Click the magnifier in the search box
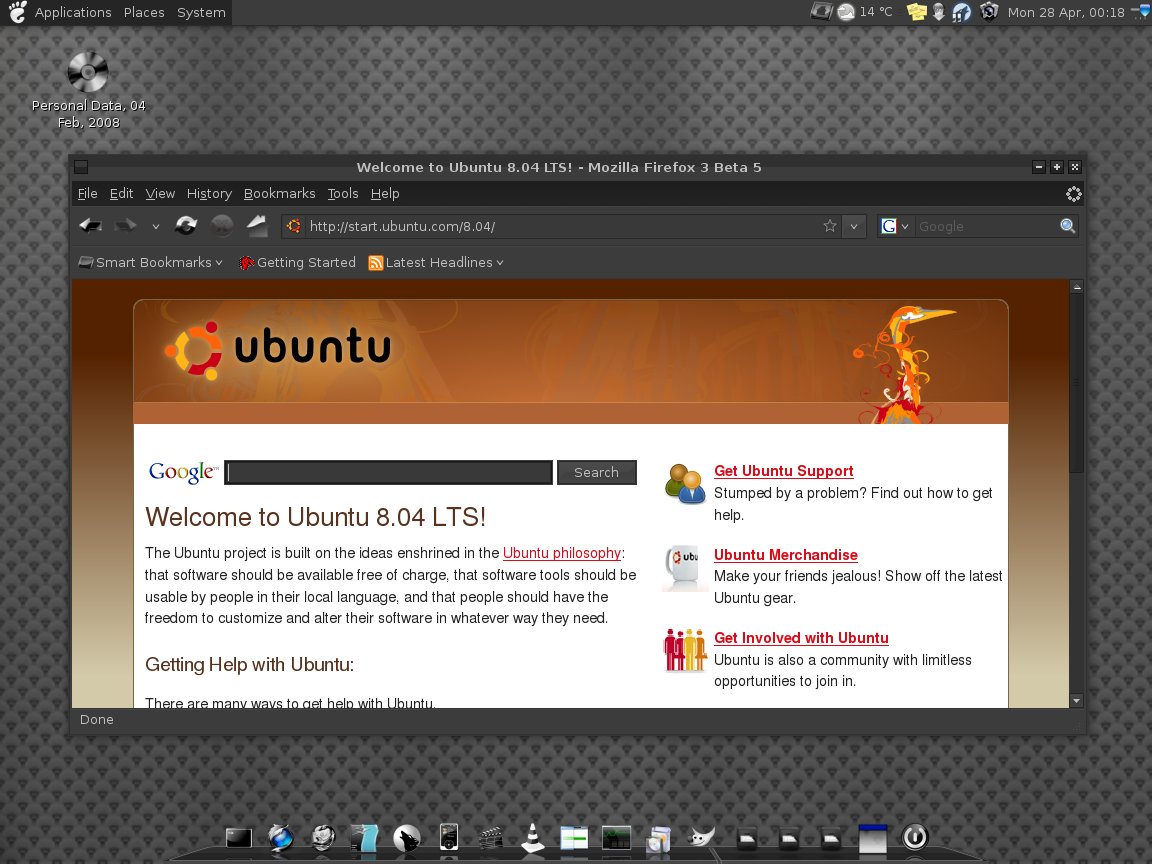Viewport: 1152px width, 864px height. pos(1068,226)
